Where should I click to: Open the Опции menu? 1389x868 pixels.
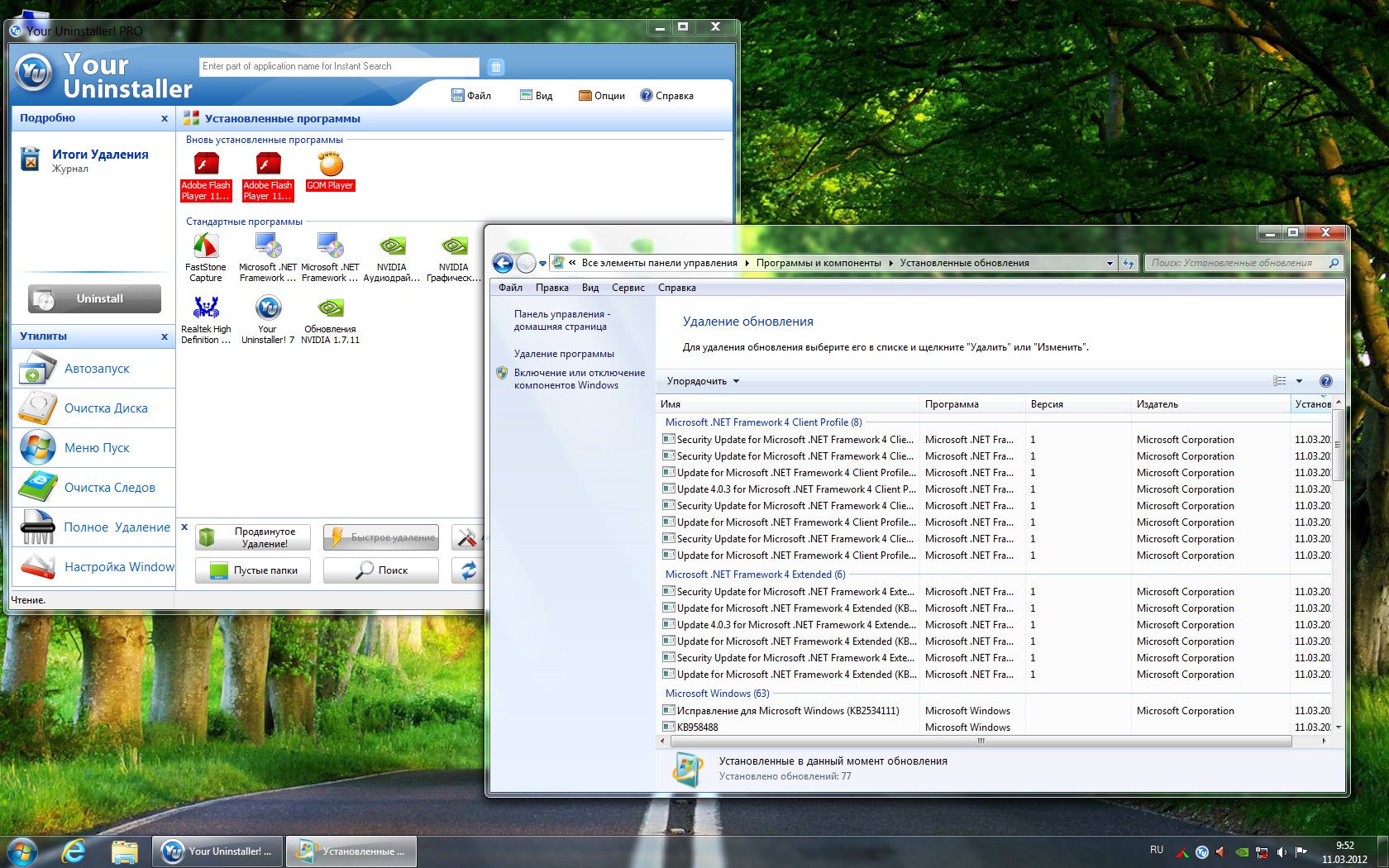(601, 96)
